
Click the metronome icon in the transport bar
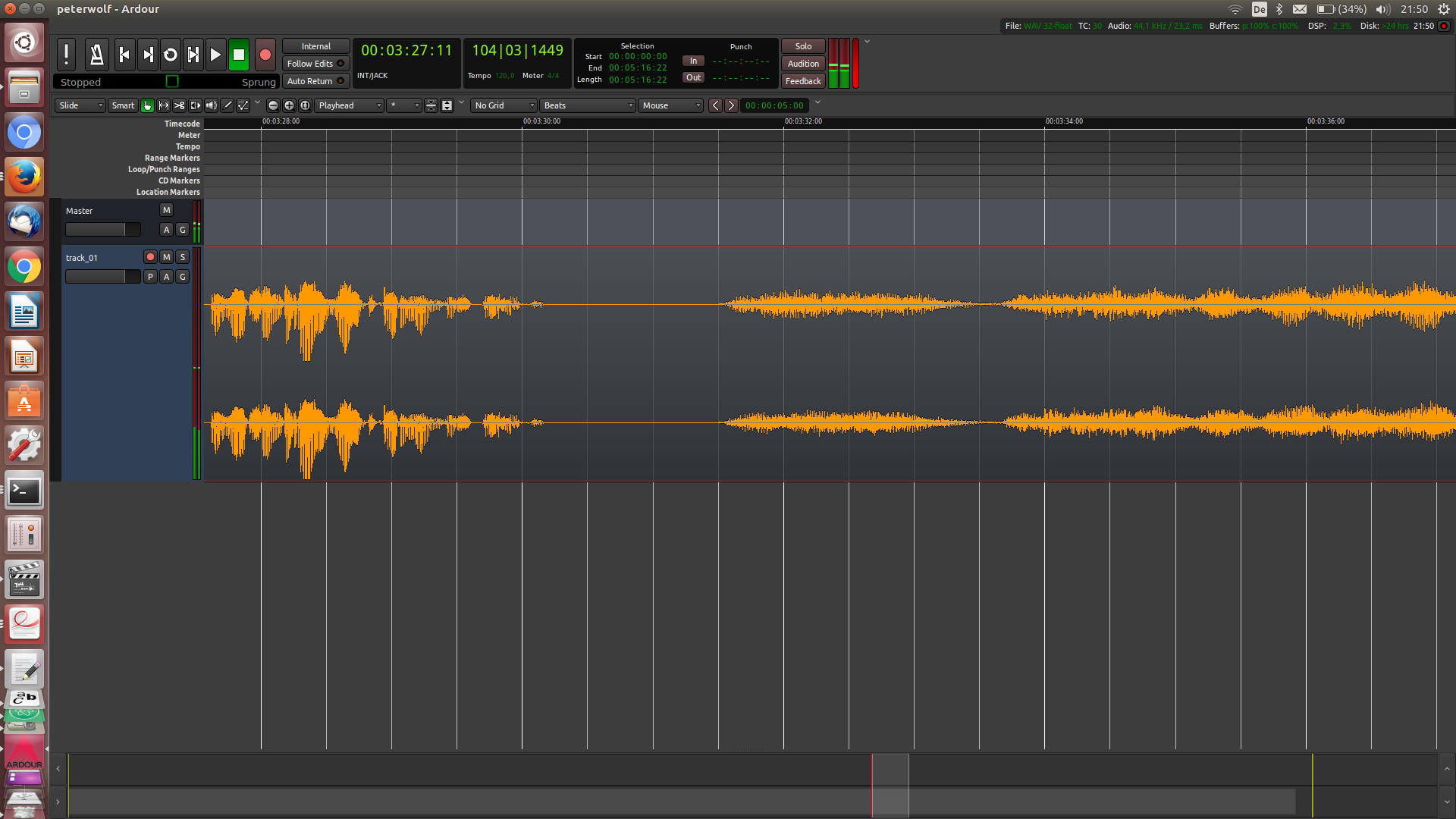96,54
